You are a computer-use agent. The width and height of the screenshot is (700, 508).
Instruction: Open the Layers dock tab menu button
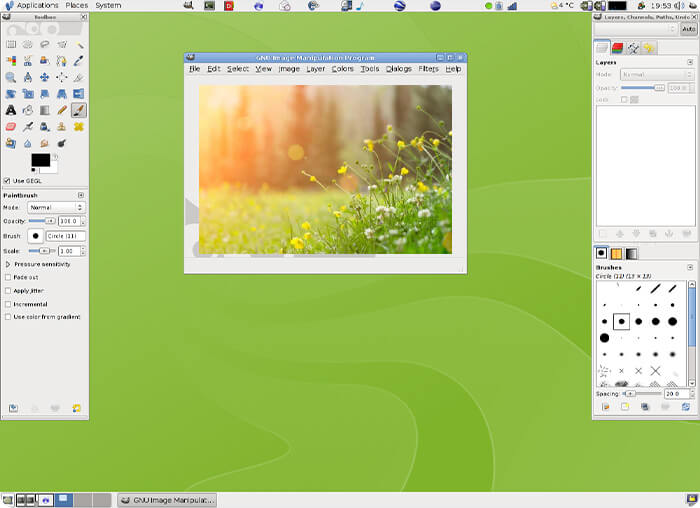pos(690,62)
